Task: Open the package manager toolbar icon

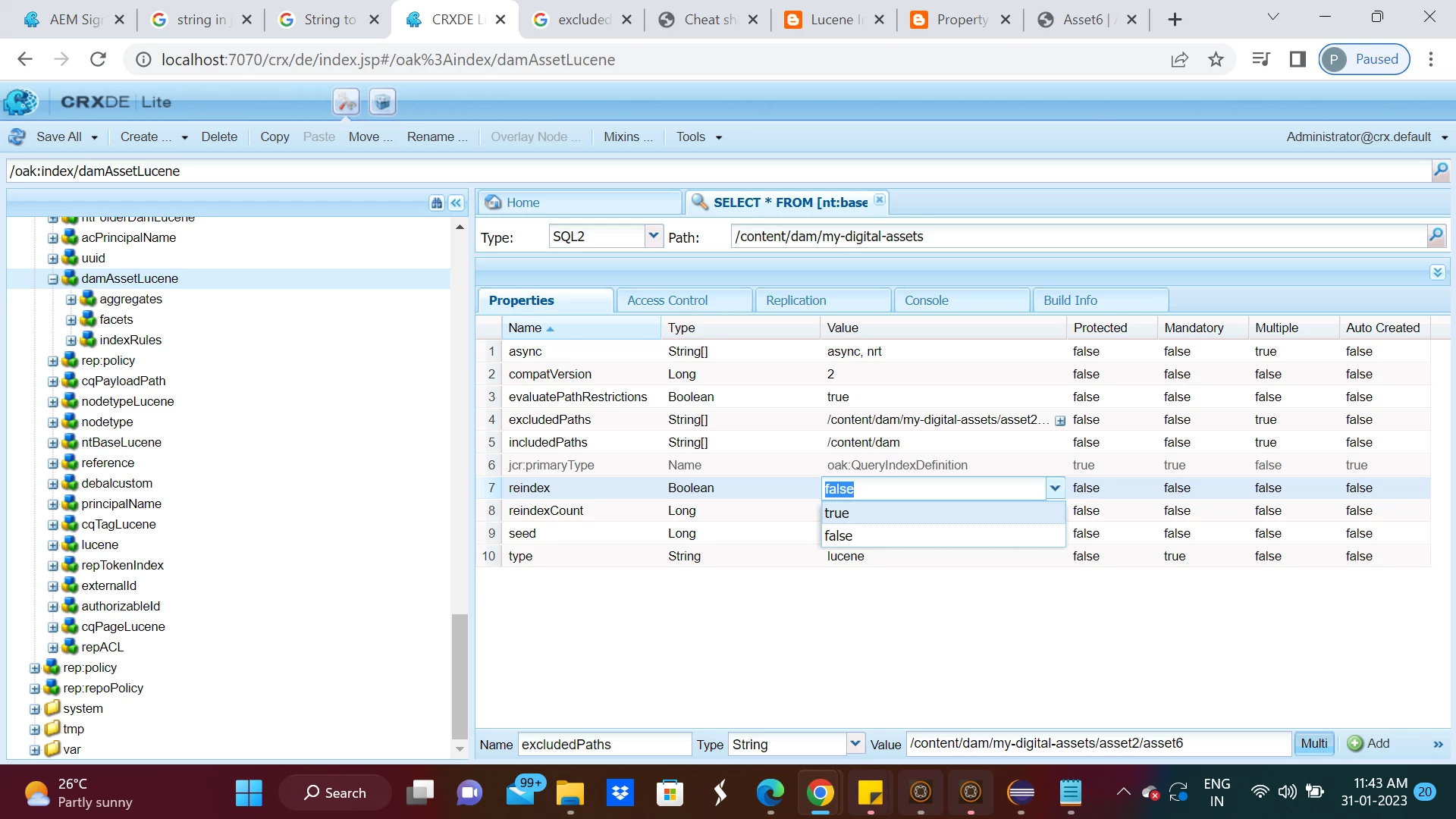Action: 383,102
